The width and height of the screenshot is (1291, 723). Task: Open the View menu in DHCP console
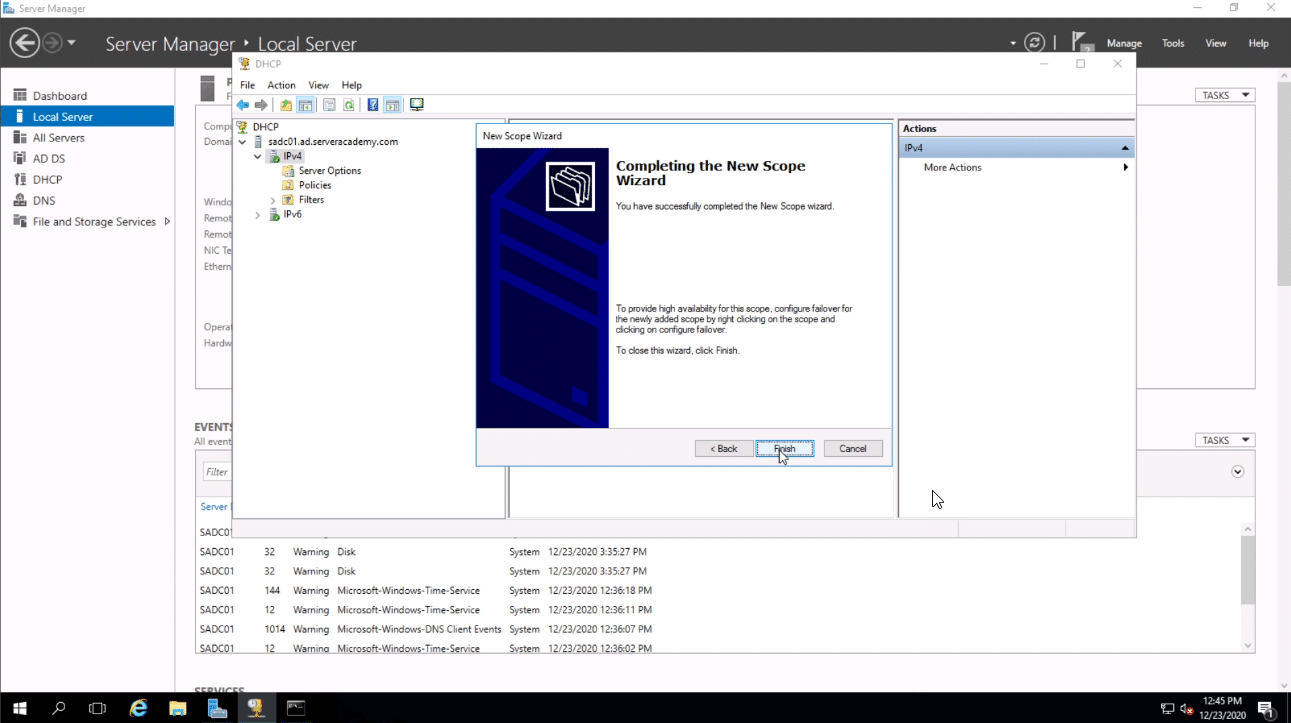tap(318, 85)
